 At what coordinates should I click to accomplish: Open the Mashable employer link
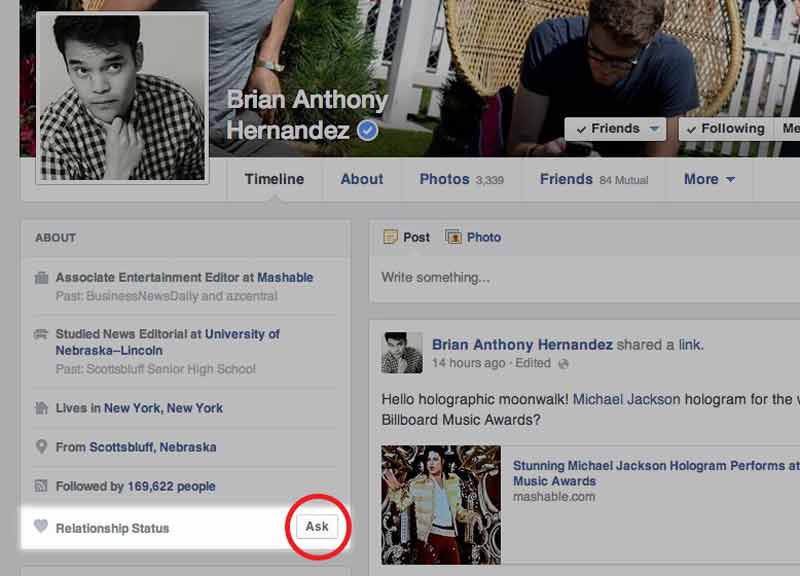(x=285, y=278)
